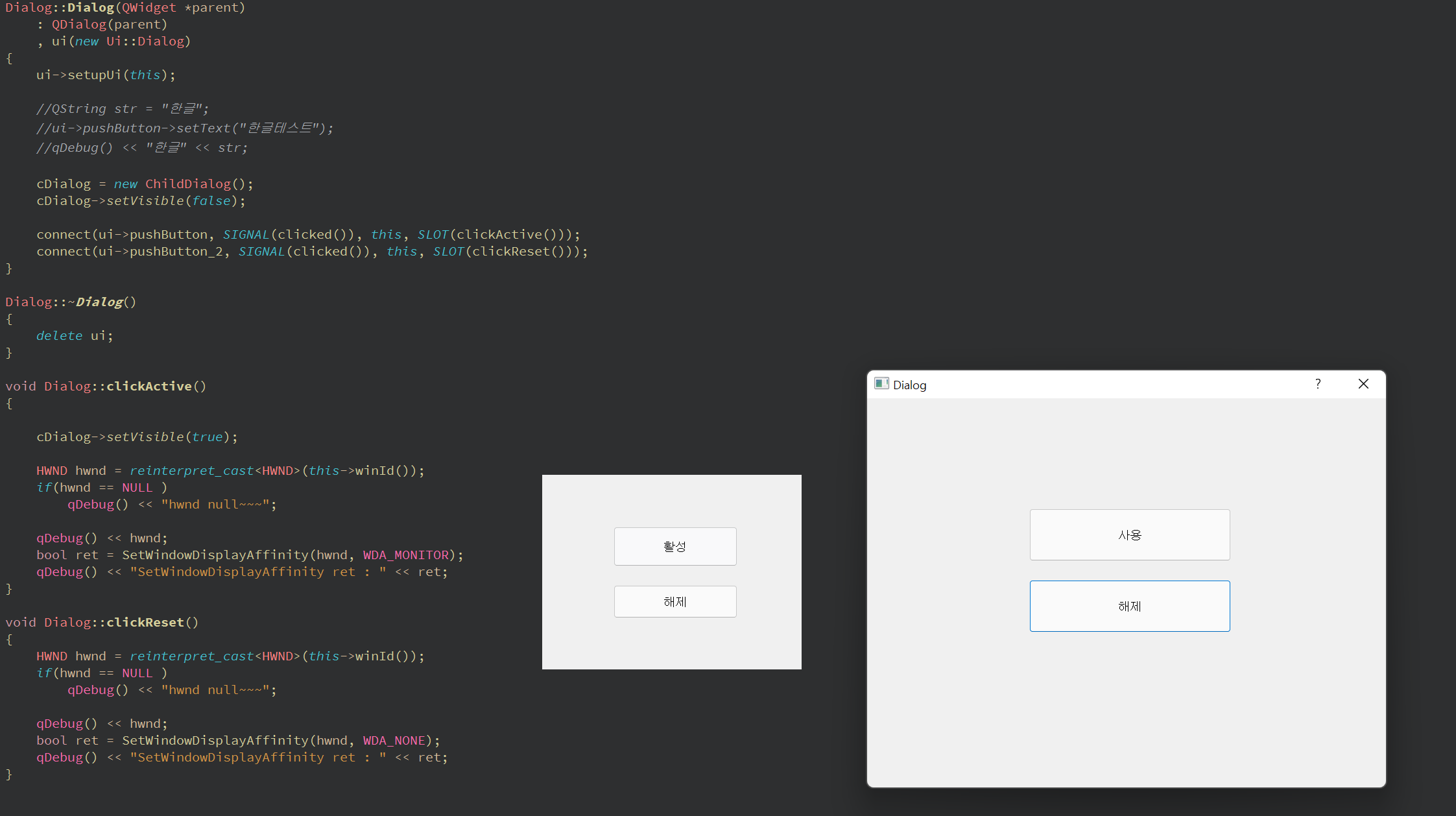This screenshot has height=816, width=1456.
Task: Click the ChildDialog class name in code
Action: (188, 184)
